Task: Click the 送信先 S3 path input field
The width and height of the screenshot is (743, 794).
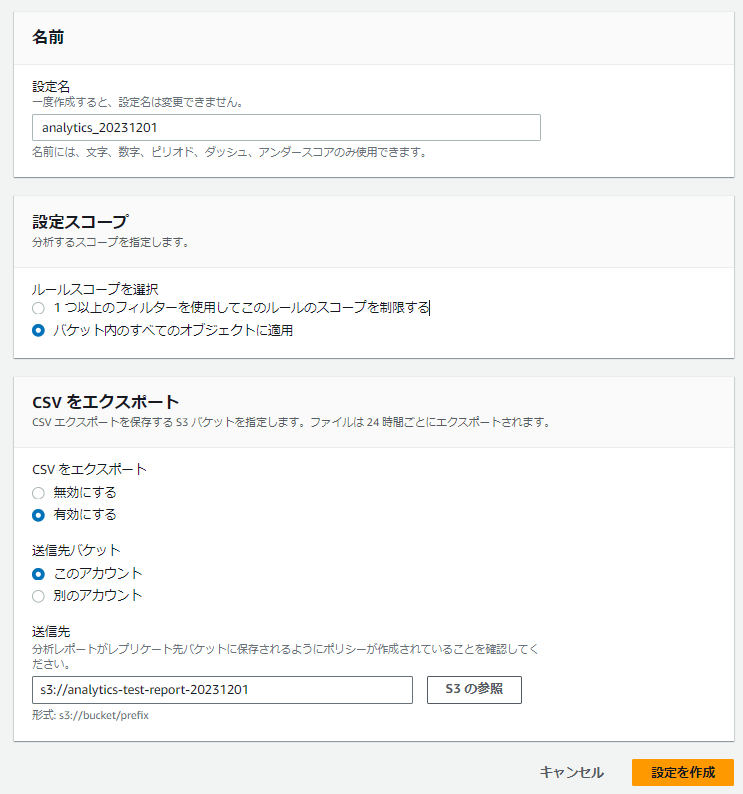Action: (x=222, y=690)
